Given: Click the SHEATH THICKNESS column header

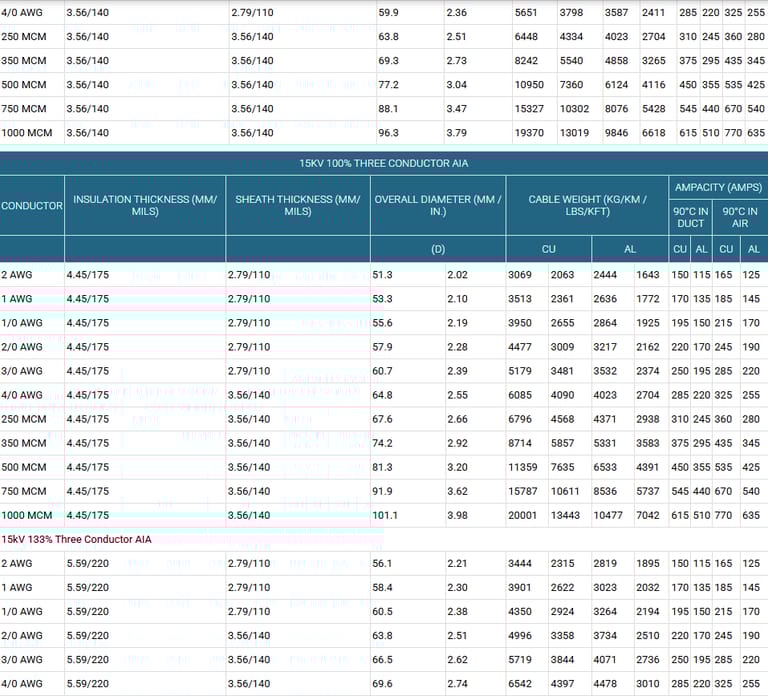Looking at the screenshot, I should click(298, 205).
